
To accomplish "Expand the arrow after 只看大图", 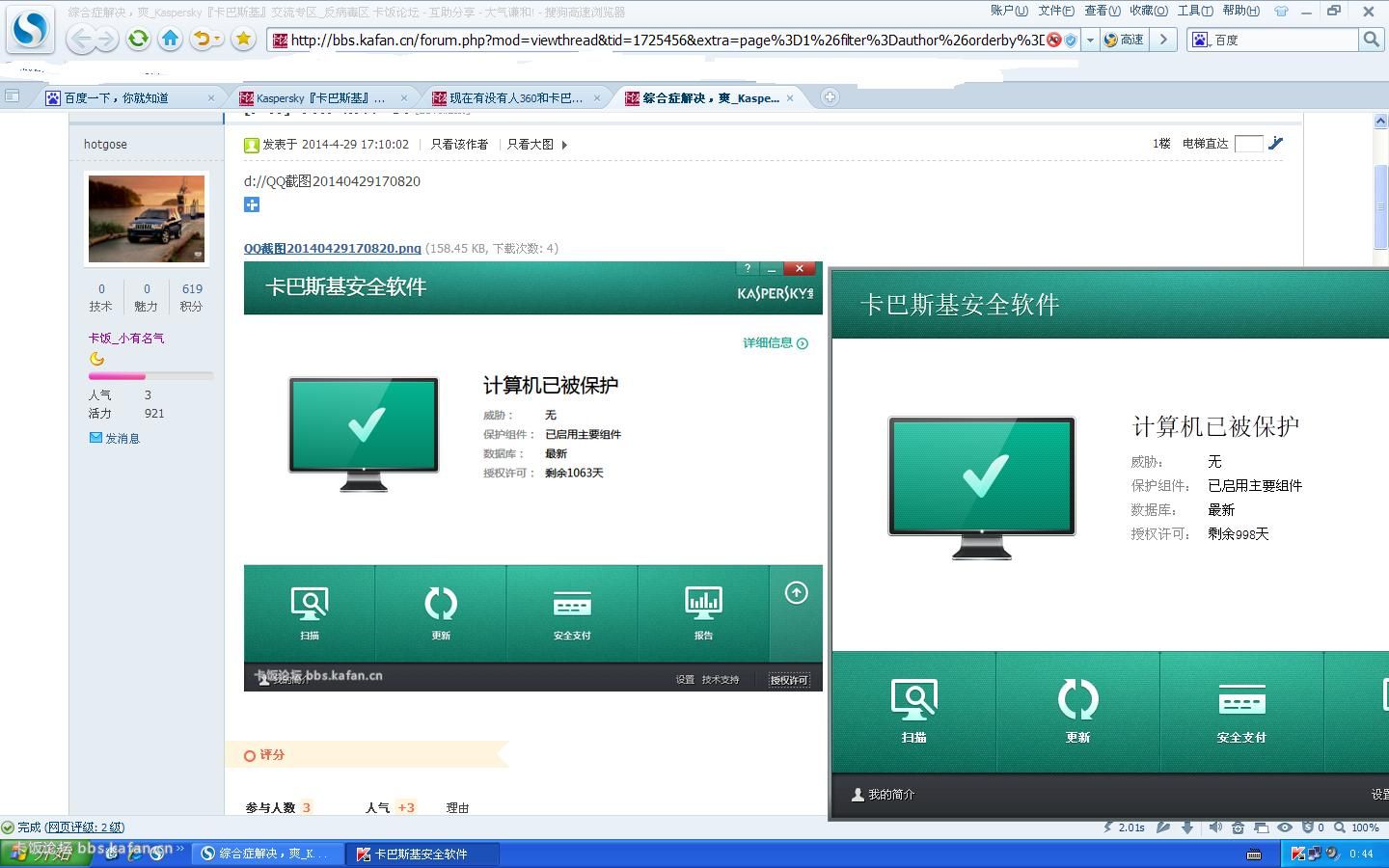I will pos(564,145).
